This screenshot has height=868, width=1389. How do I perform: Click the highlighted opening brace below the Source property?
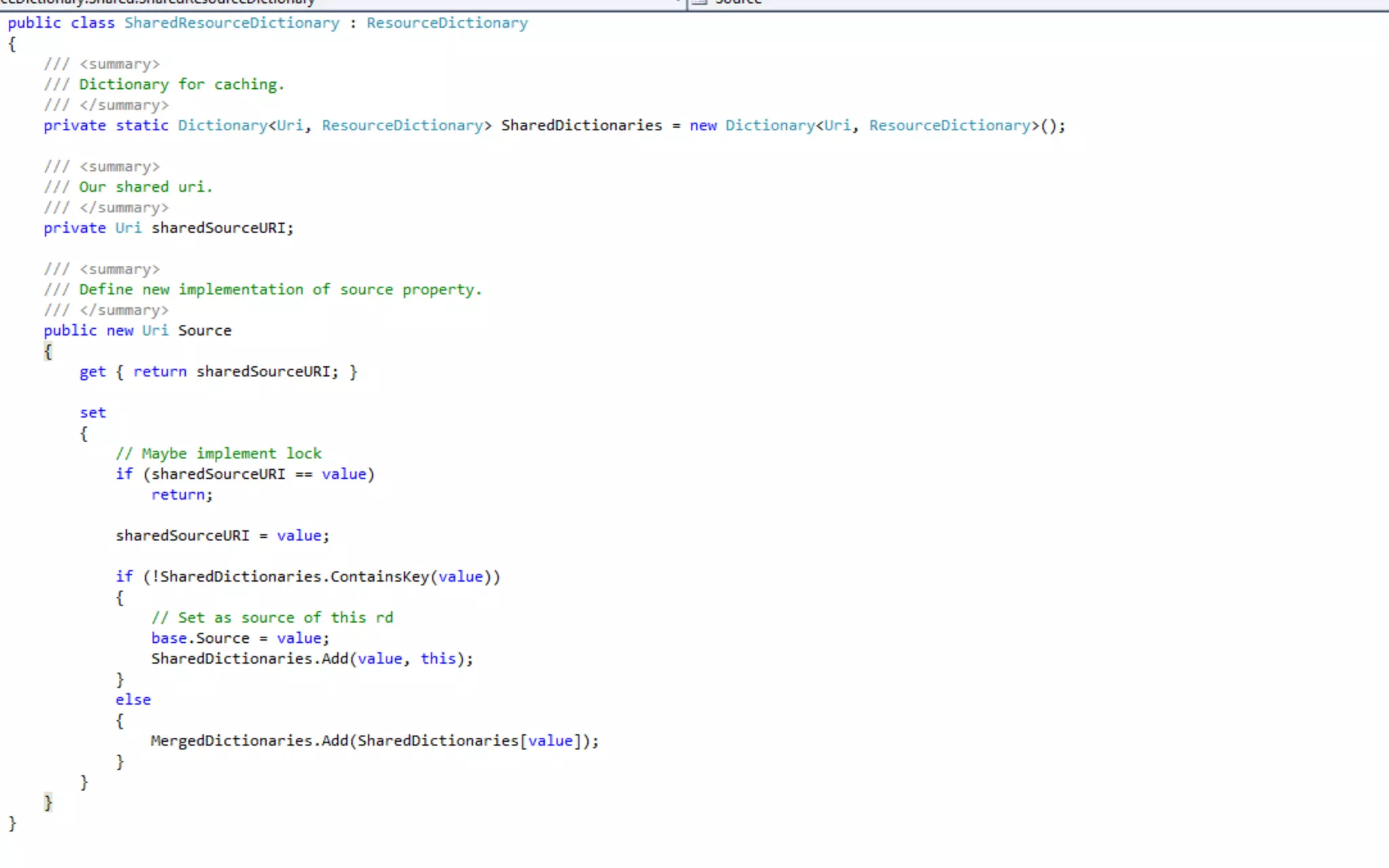[x=47, y=351]
